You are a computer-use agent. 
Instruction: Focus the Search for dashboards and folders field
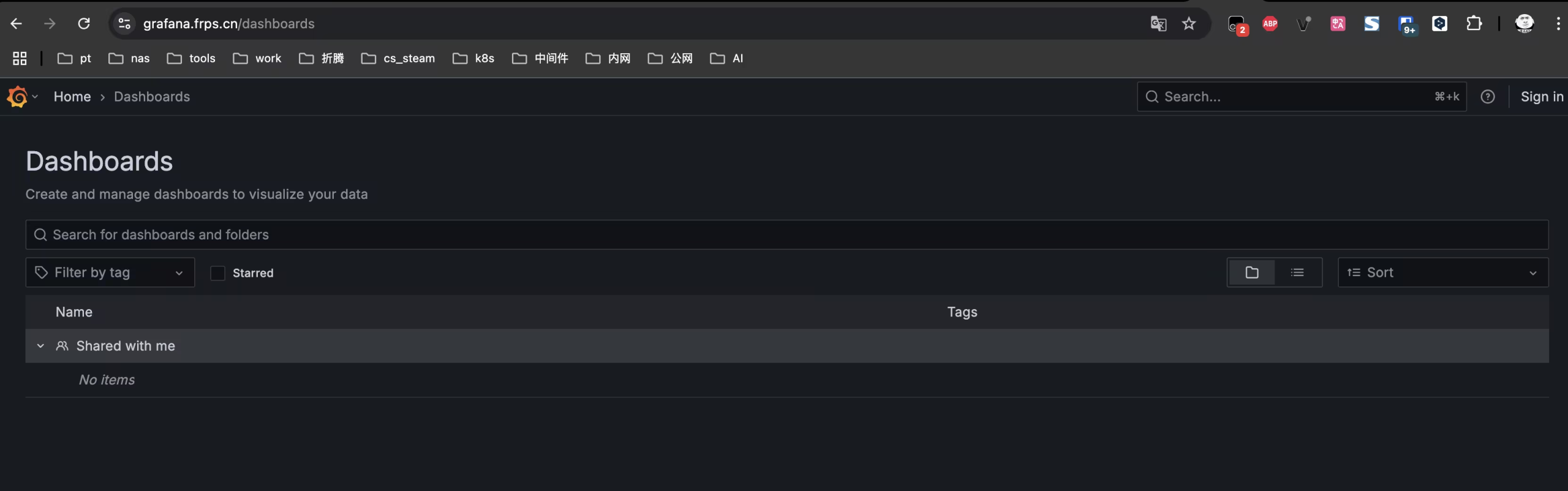tap(787, 234)
